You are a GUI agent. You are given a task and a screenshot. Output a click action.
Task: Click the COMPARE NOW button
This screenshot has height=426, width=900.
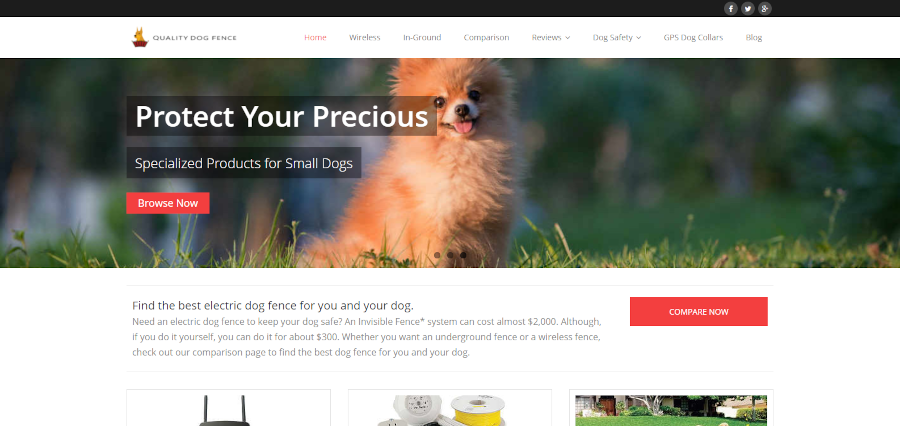point(699,312)
